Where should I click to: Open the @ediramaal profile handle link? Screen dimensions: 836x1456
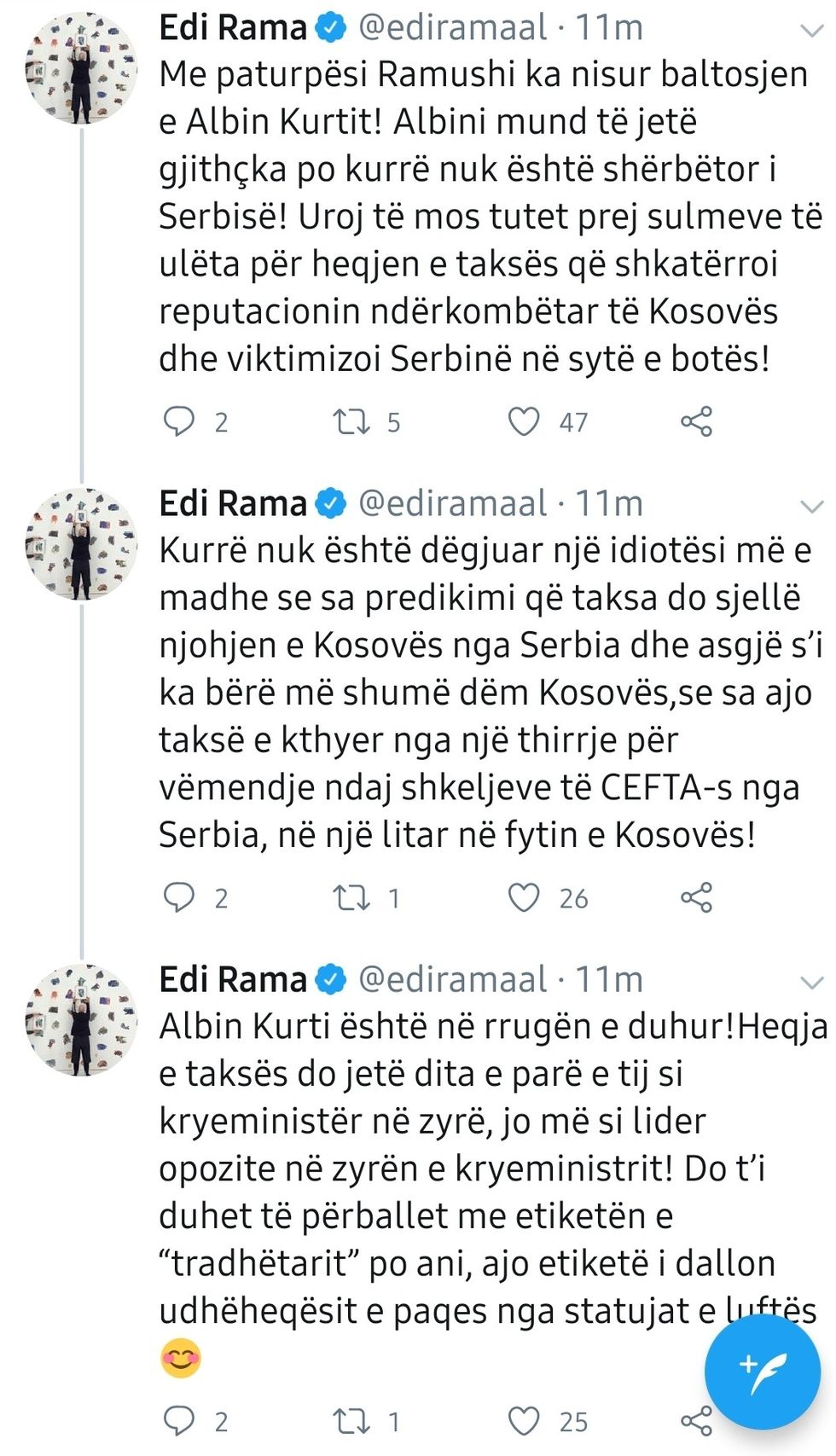point(450,27)
